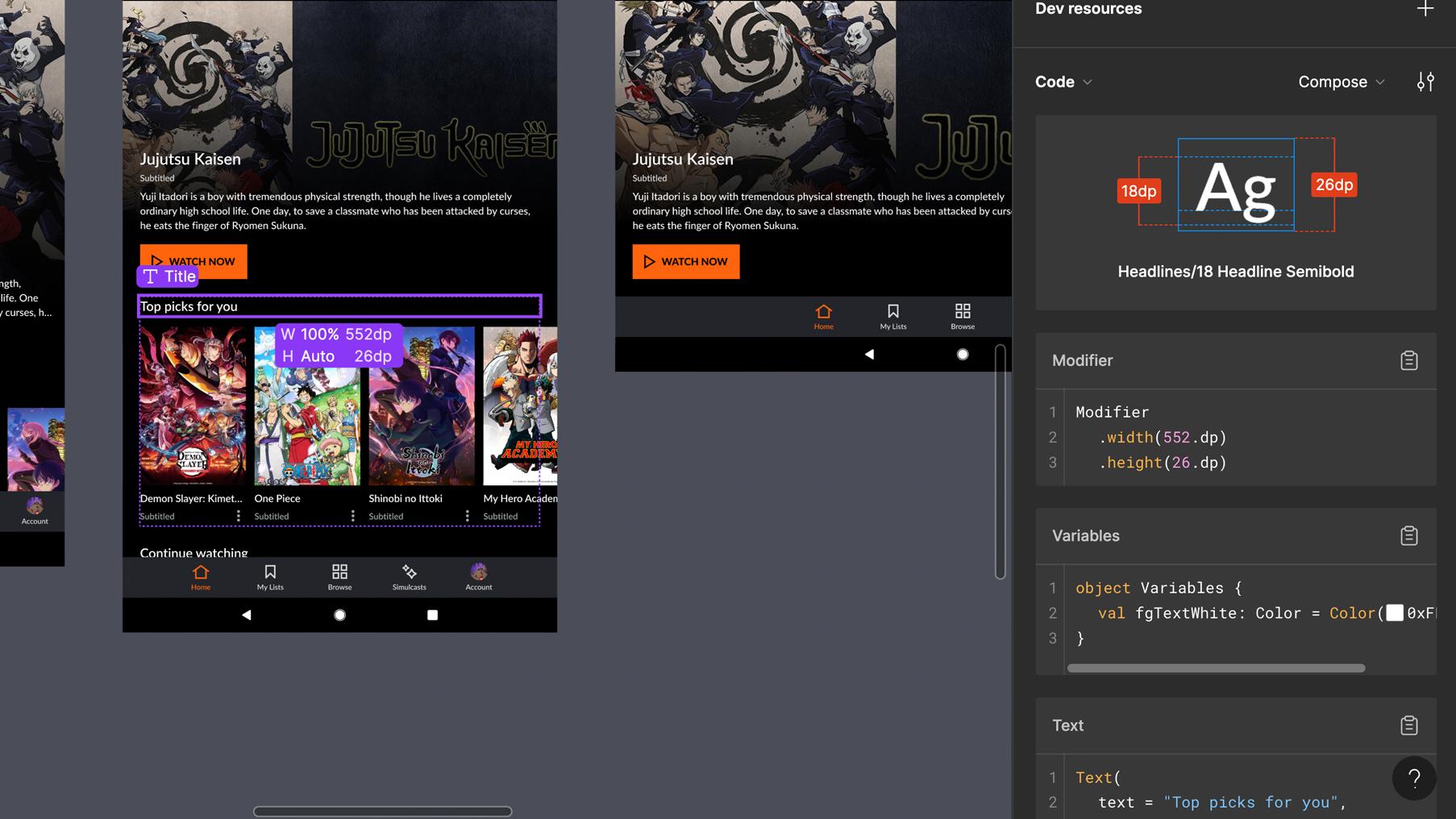The width and height of the screenshot is (1456, 819).
Task: Open options menu for Shinobi no Ittoki card
Action: pos(467,515)
